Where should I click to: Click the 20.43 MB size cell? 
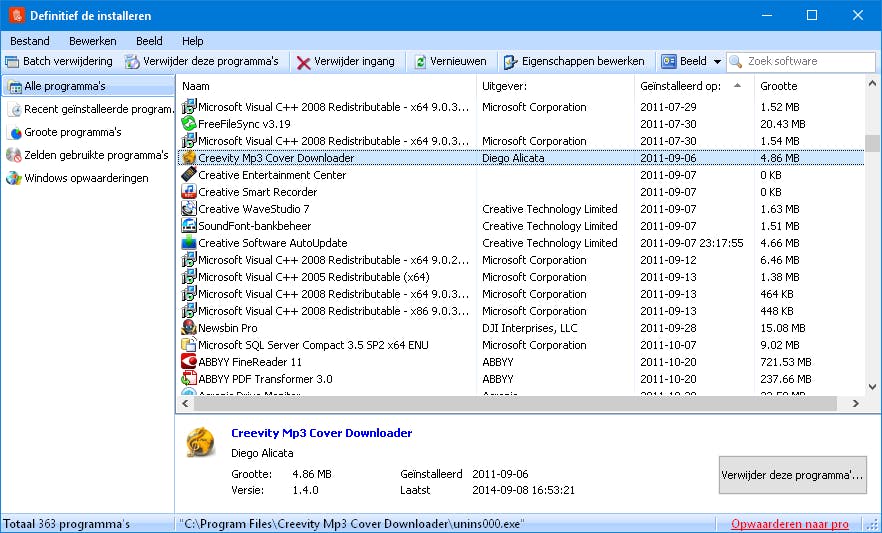point(782,124)
